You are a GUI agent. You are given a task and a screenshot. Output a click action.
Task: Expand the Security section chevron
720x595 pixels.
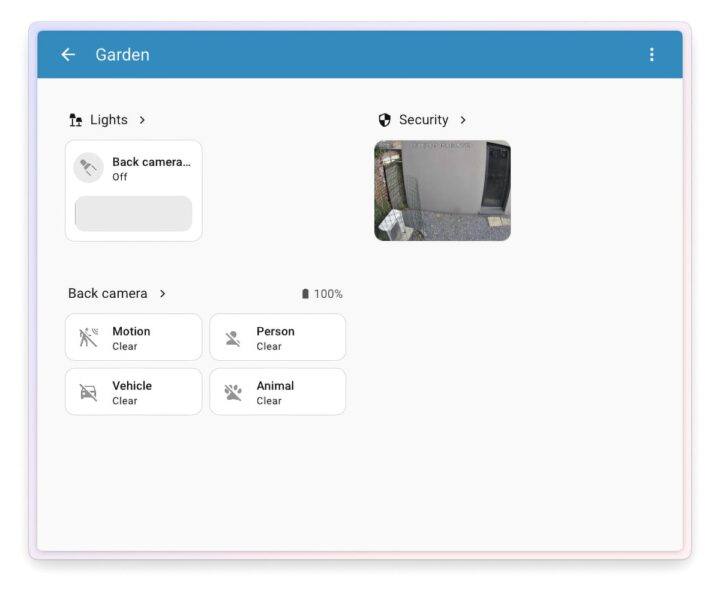pyautogui.click(x=463, y=120)
